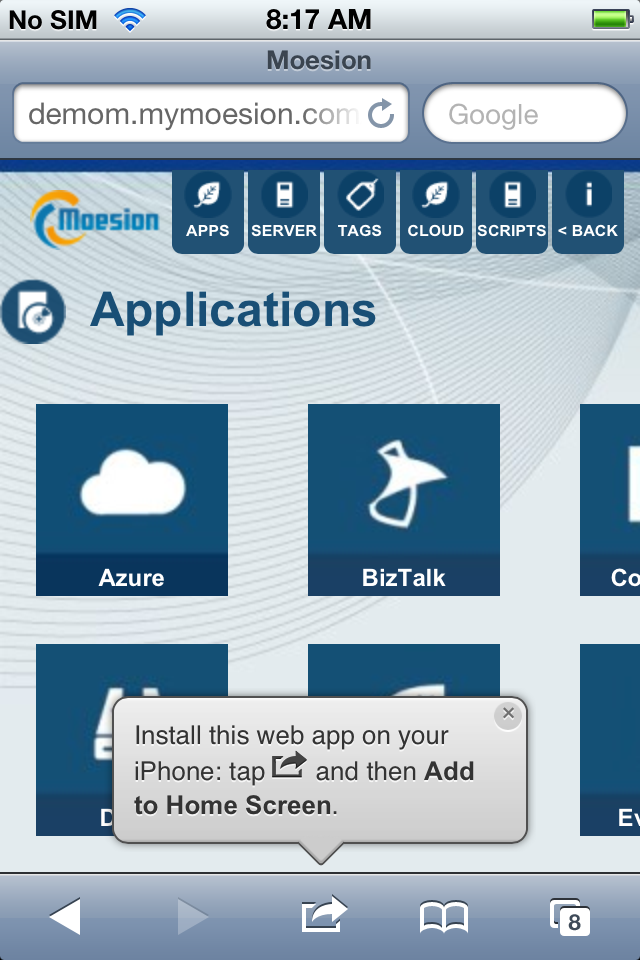
Task: Open the APPS navigation tab
Action: pos(208,212)
